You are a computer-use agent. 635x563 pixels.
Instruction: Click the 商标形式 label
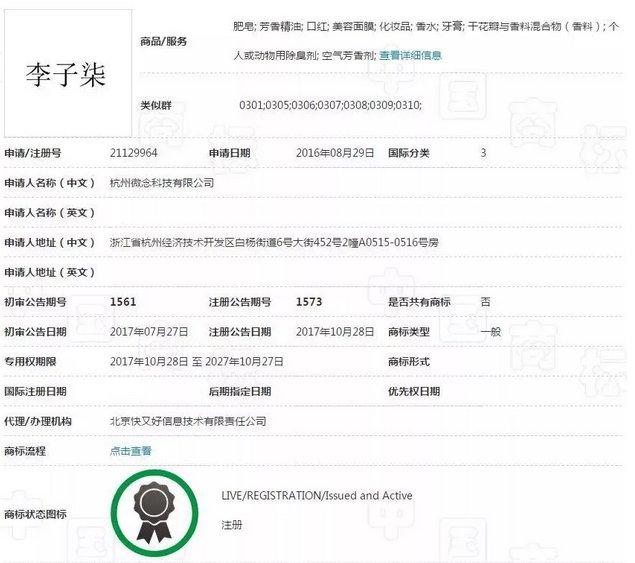point(409,361)
